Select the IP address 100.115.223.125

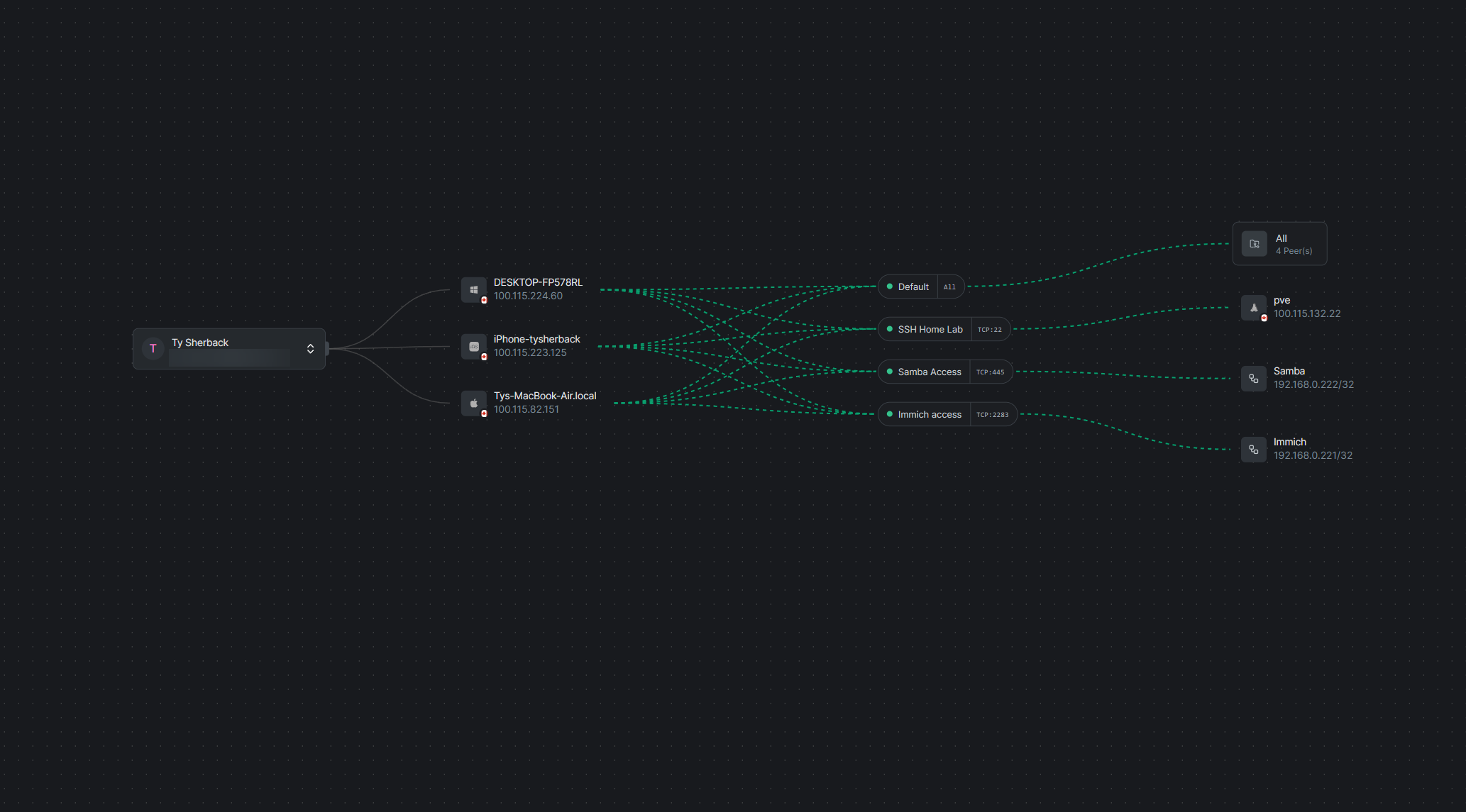[x=530, y=352]
